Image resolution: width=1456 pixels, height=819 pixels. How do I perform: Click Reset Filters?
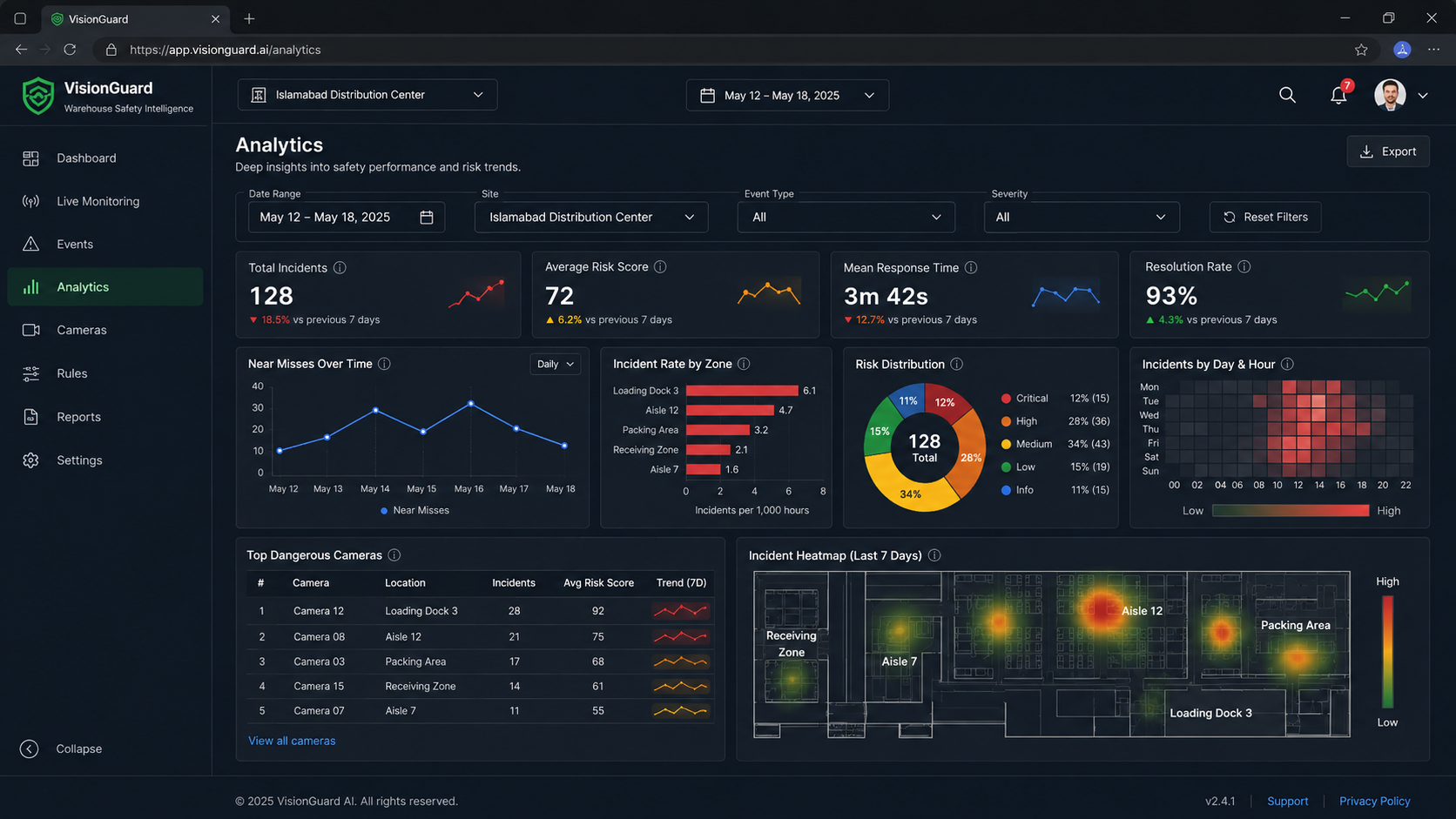point(1265,217)
